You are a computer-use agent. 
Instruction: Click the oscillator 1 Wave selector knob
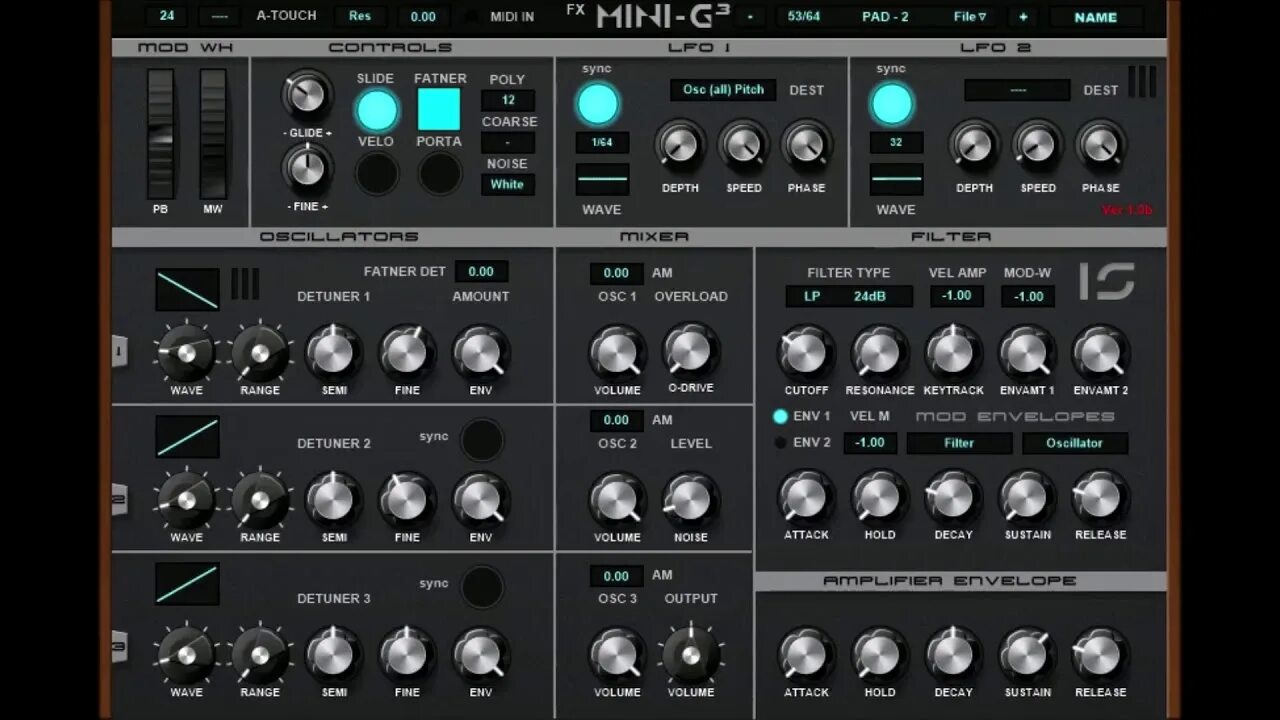point(186,353)
